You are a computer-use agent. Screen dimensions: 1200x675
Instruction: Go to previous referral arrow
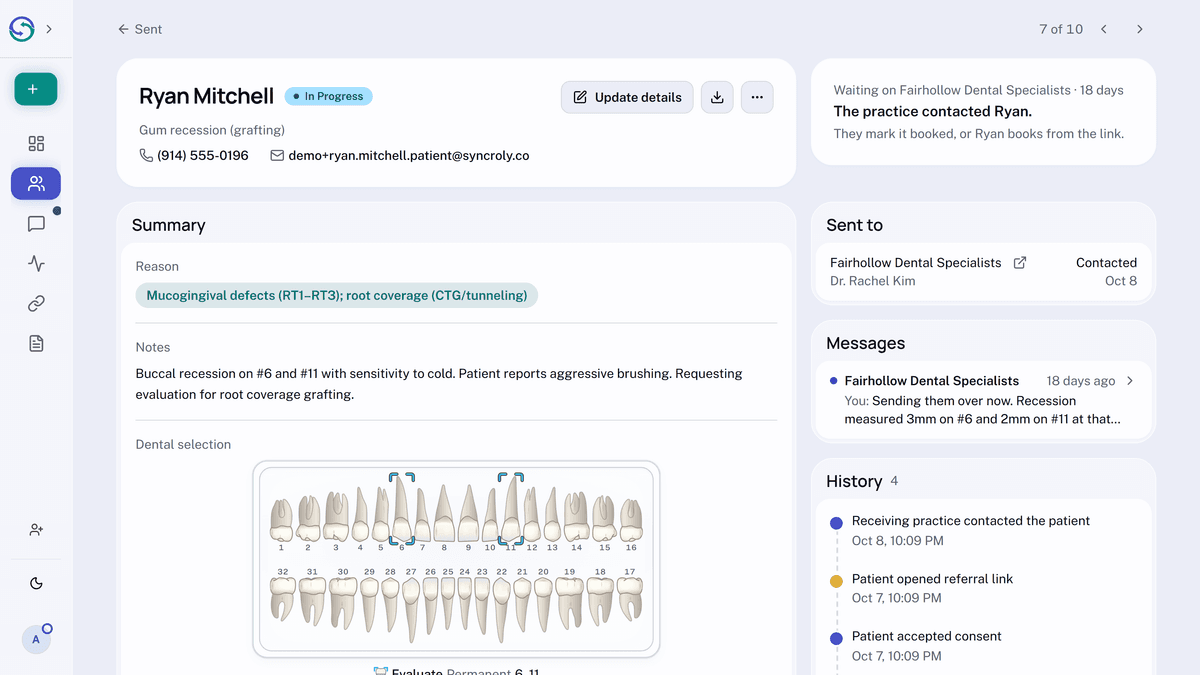(x=1104, y=29)
